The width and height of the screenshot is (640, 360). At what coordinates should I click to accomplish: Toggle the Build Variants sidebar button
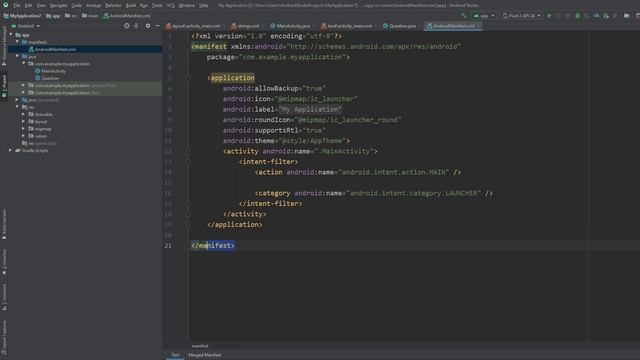[x=4, y=224]
